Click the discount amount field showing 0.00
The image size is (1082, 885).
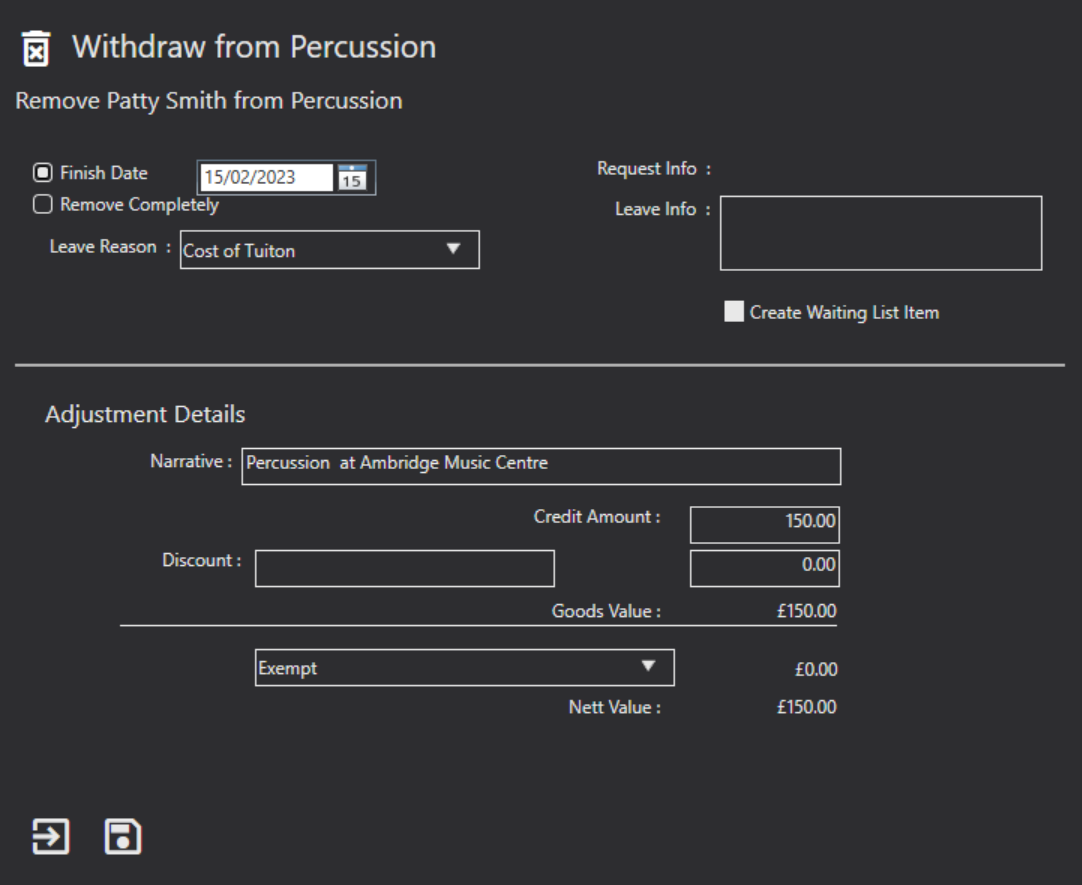pos(765,568)
